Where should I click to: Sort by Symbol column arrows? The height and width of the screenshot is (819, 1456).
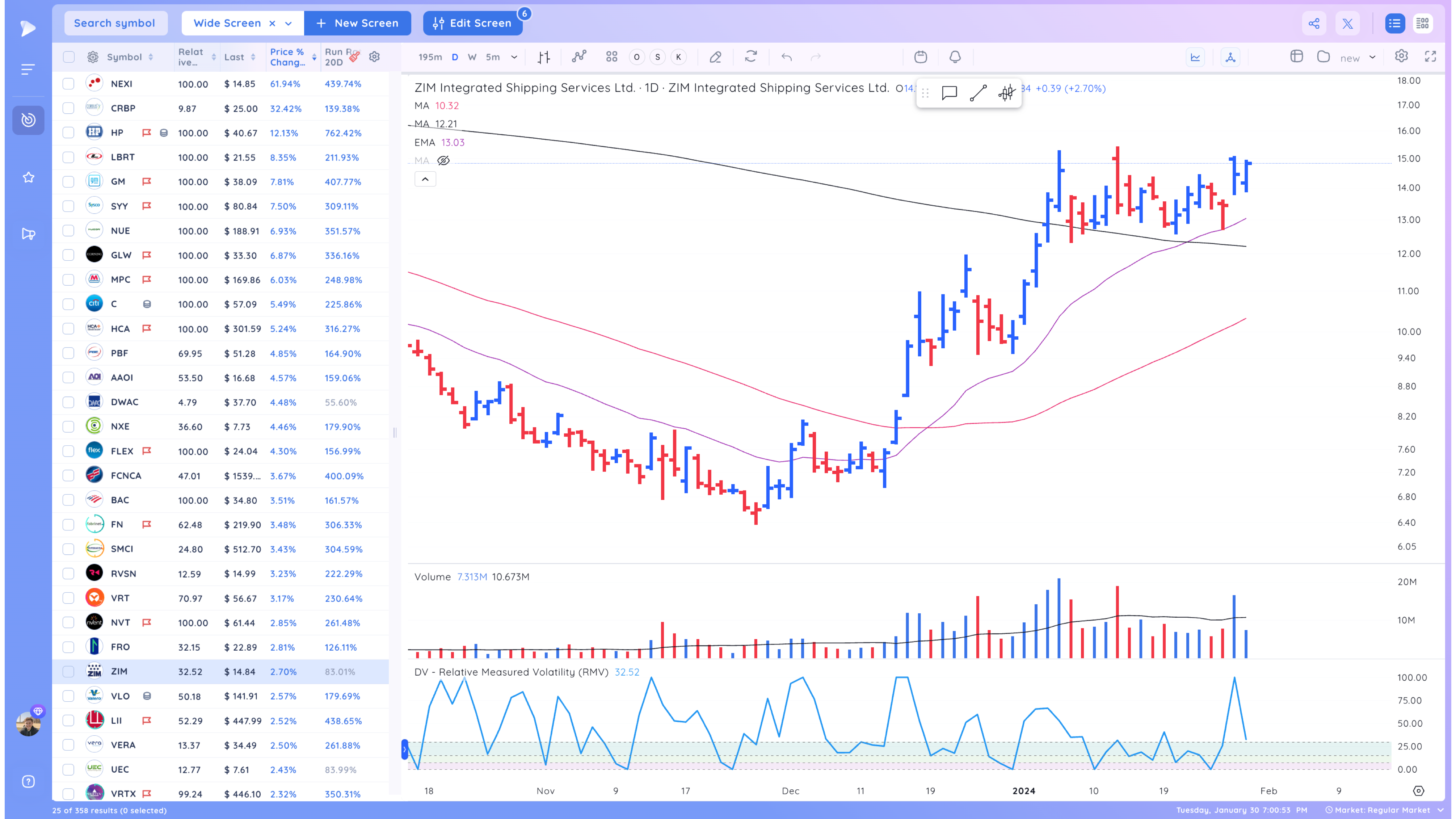click(150, 57)
